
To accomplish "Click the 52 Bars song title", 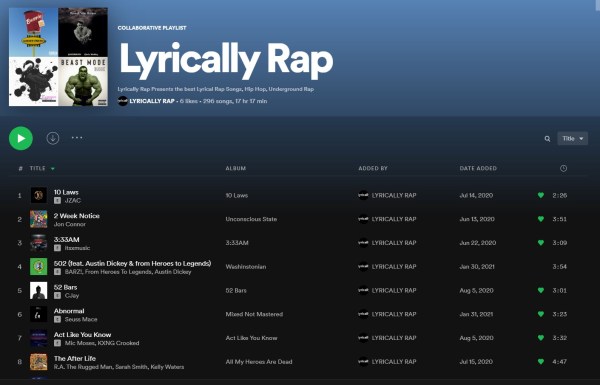I will pyautogui.click(x=65, y=287).
